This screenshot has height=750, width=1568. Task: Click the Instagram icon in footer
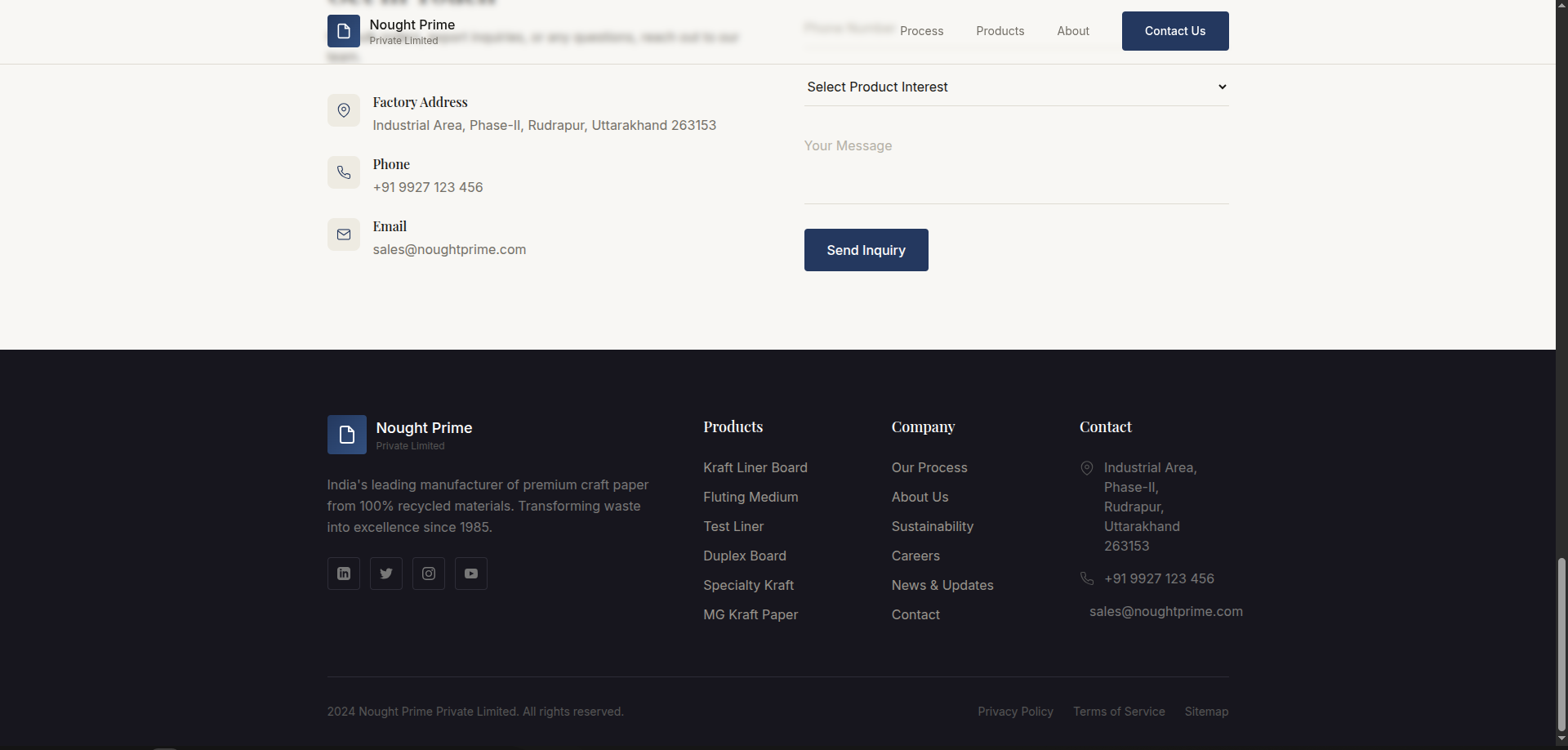click(429, 574)
